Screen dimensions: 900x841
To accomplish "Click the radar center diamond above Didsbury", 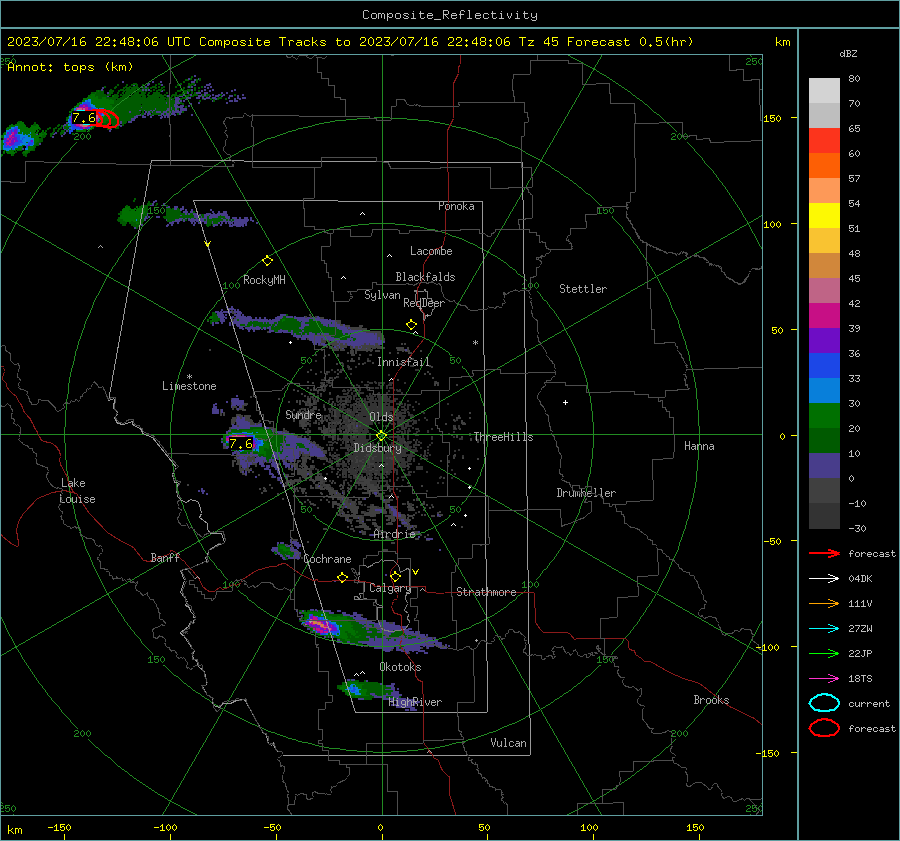I will pyautogui.click(x=381, y=436).
